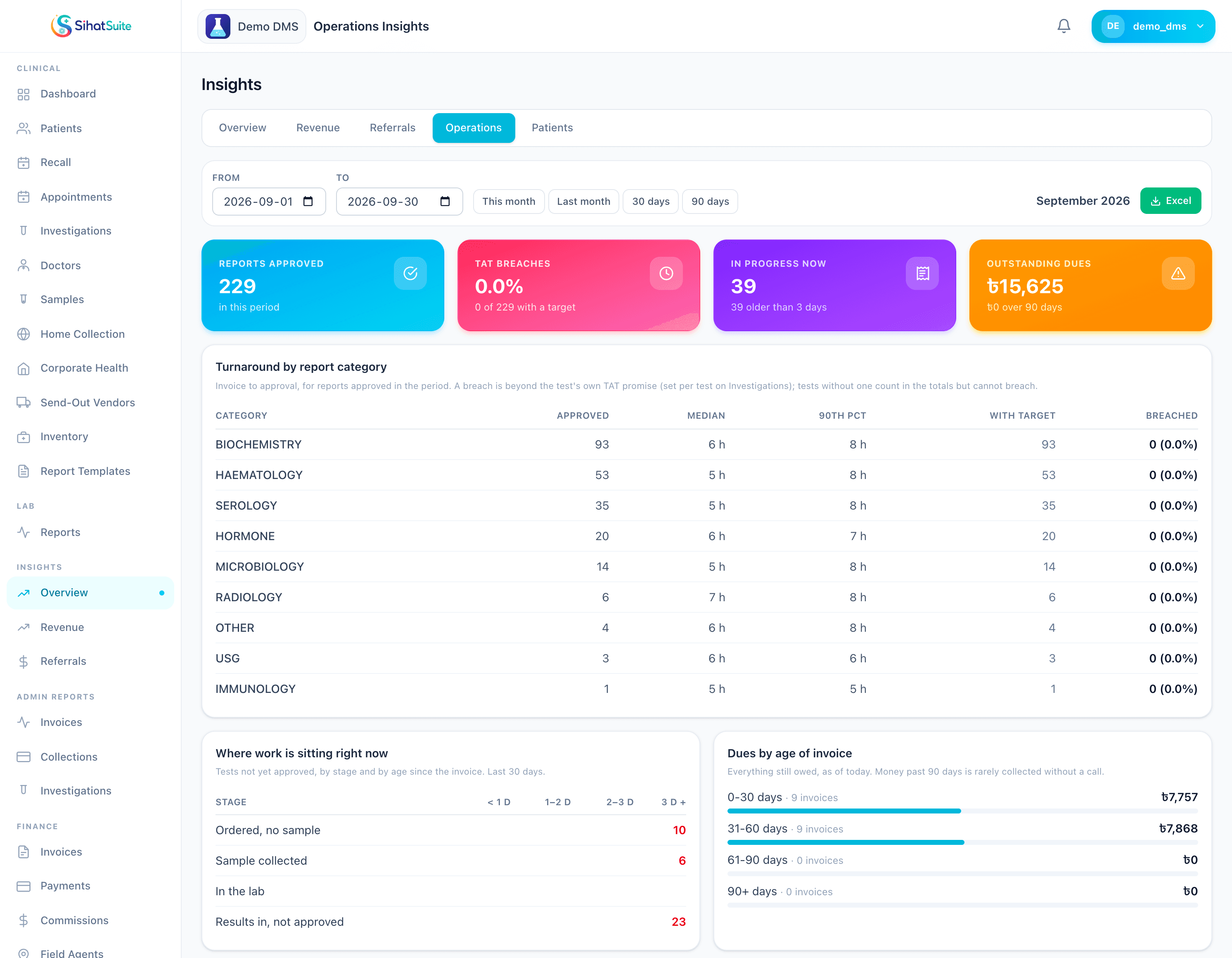Screen dimensions: 1232x958
Task: Click the warning triangle icon on Outstanding Dues
Action: pos(1178,274)
